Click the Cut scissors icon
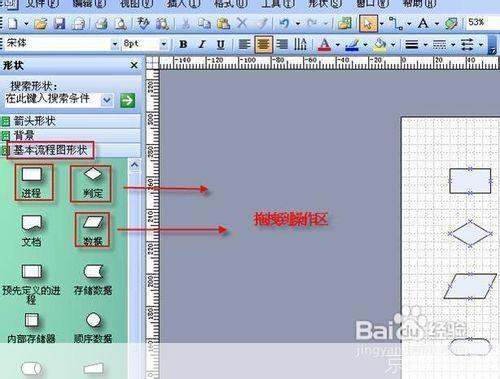This screenshot has width=500, height=379. [x=186, y=23]
